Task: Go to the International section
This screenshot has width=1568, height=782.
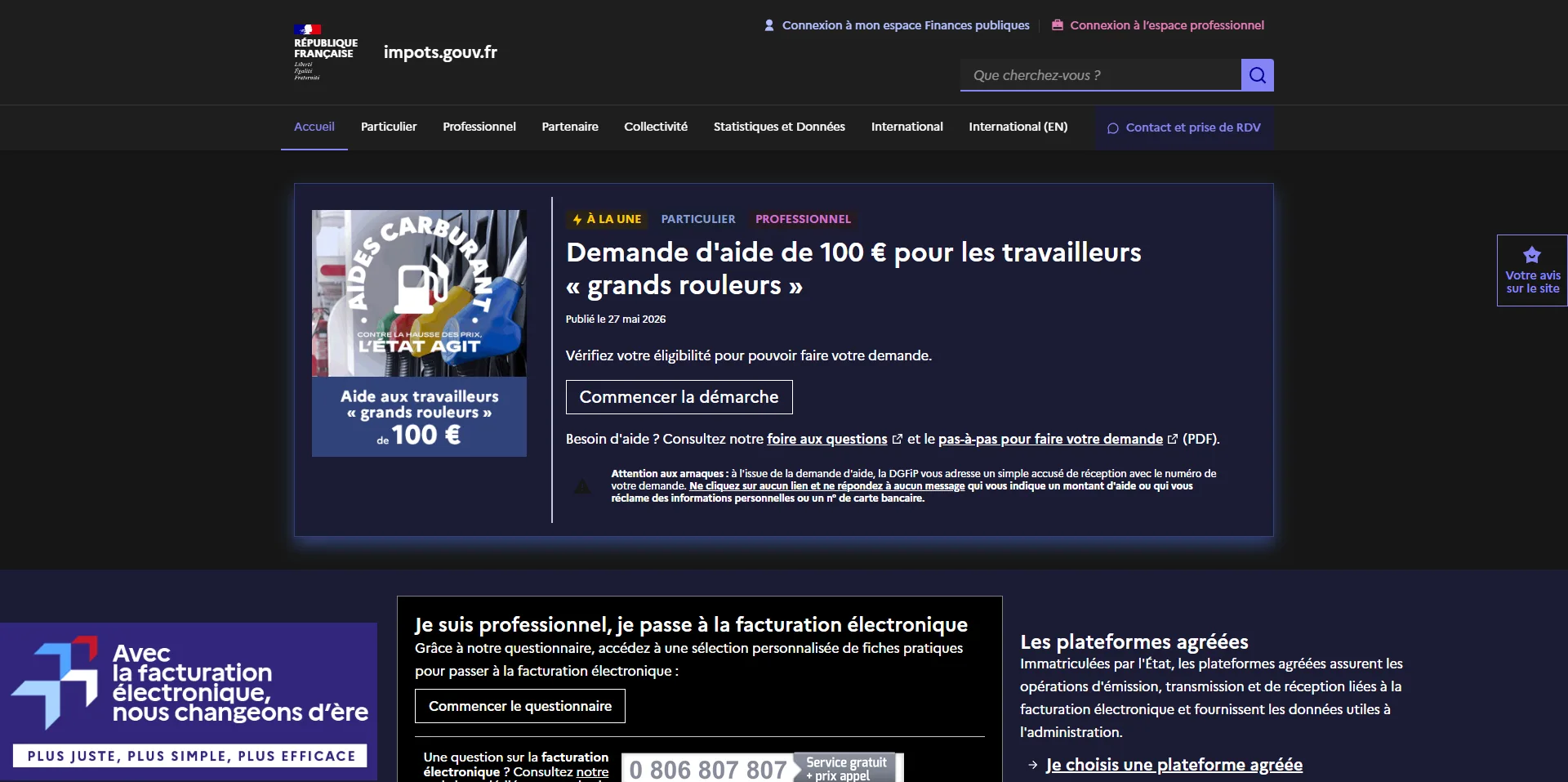Action: coord(906,127)
